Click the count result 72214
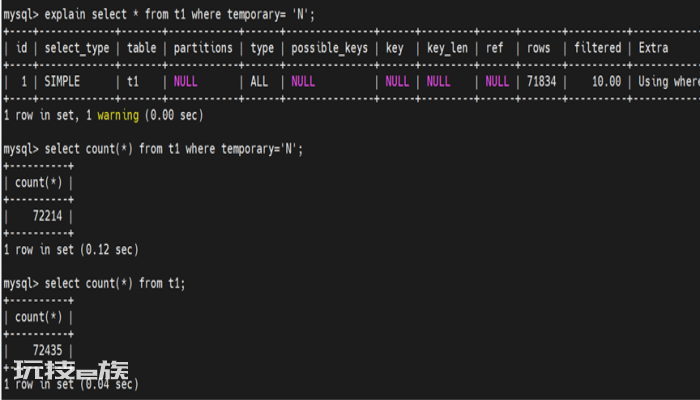The height and width of the screenshot is (400, 700). tap(47, 216)
